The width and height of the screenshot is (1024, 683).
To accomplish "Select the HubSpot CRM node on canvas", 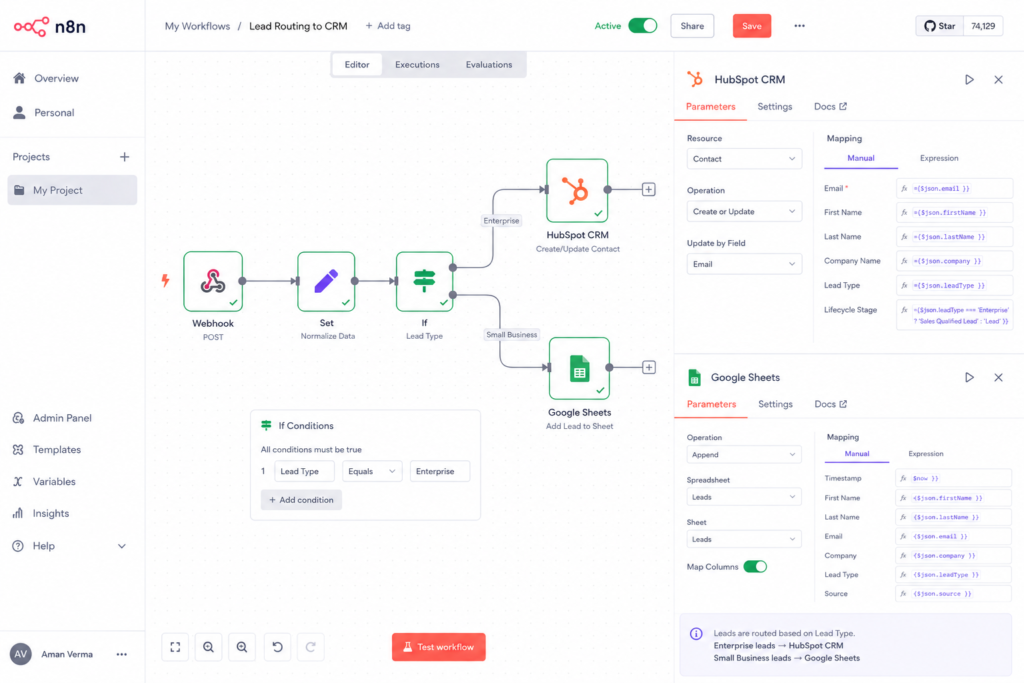I will pyautogui.click(x=577, y=190).
